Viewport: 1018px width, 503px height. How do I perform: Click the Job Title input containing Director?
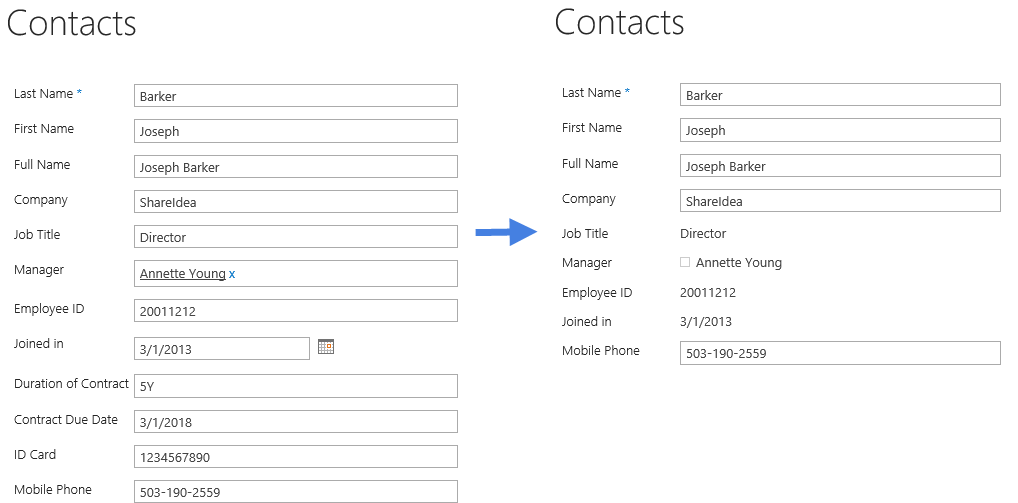295,236
